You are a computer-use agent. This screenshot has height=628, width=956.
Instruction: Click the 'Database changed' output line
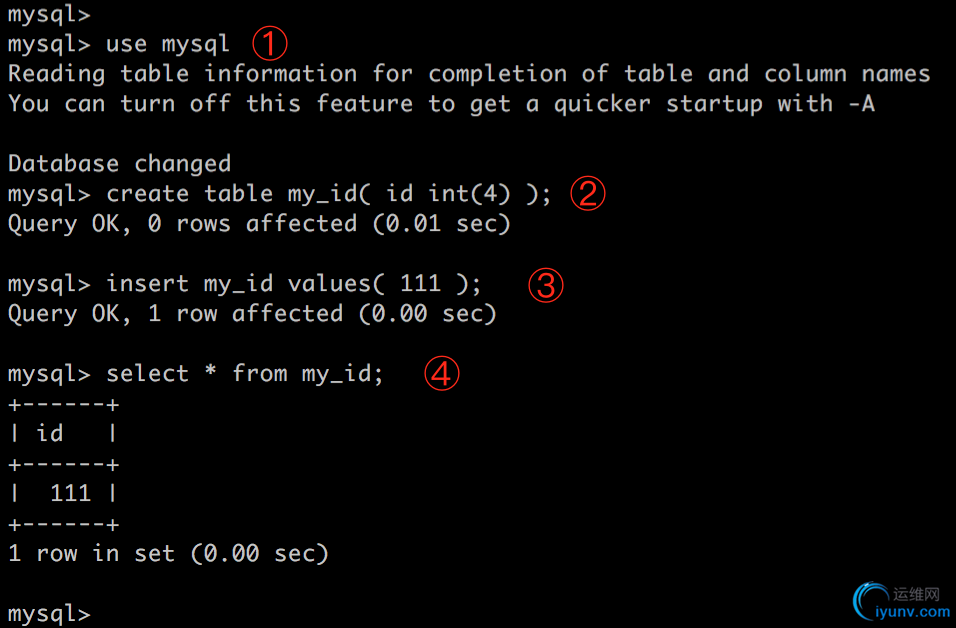point(120,163)
